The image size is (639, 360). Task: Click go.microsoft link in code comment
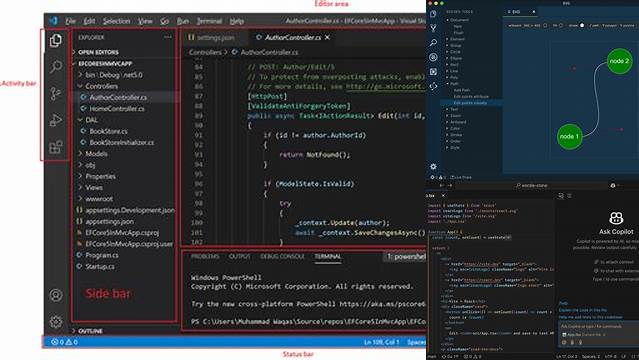point(386,86)
